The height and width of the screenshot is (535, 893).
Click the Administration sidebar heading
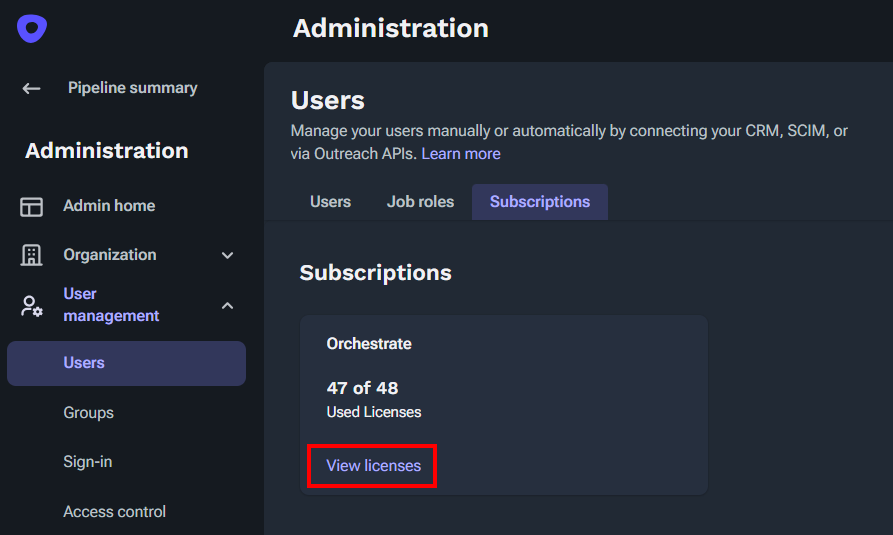coord(106,151)
